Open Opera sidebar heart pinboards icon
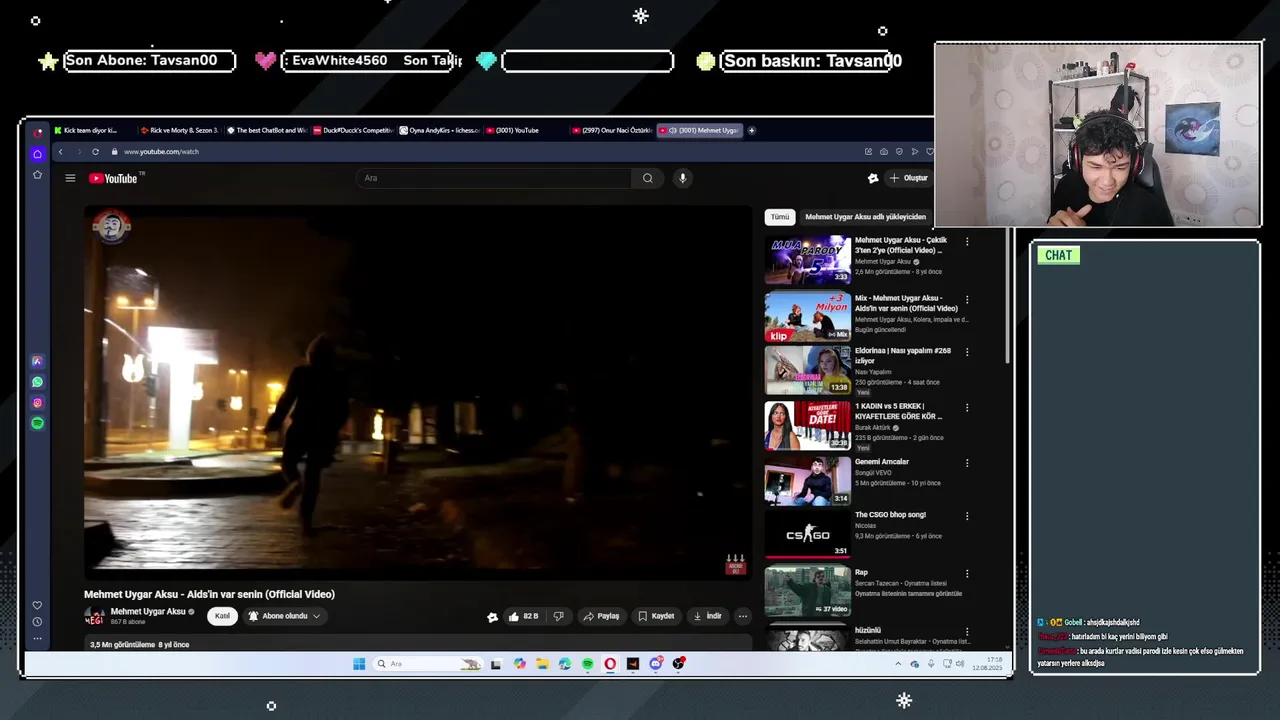The image size is (1280, 720). (x=37, y=605)
